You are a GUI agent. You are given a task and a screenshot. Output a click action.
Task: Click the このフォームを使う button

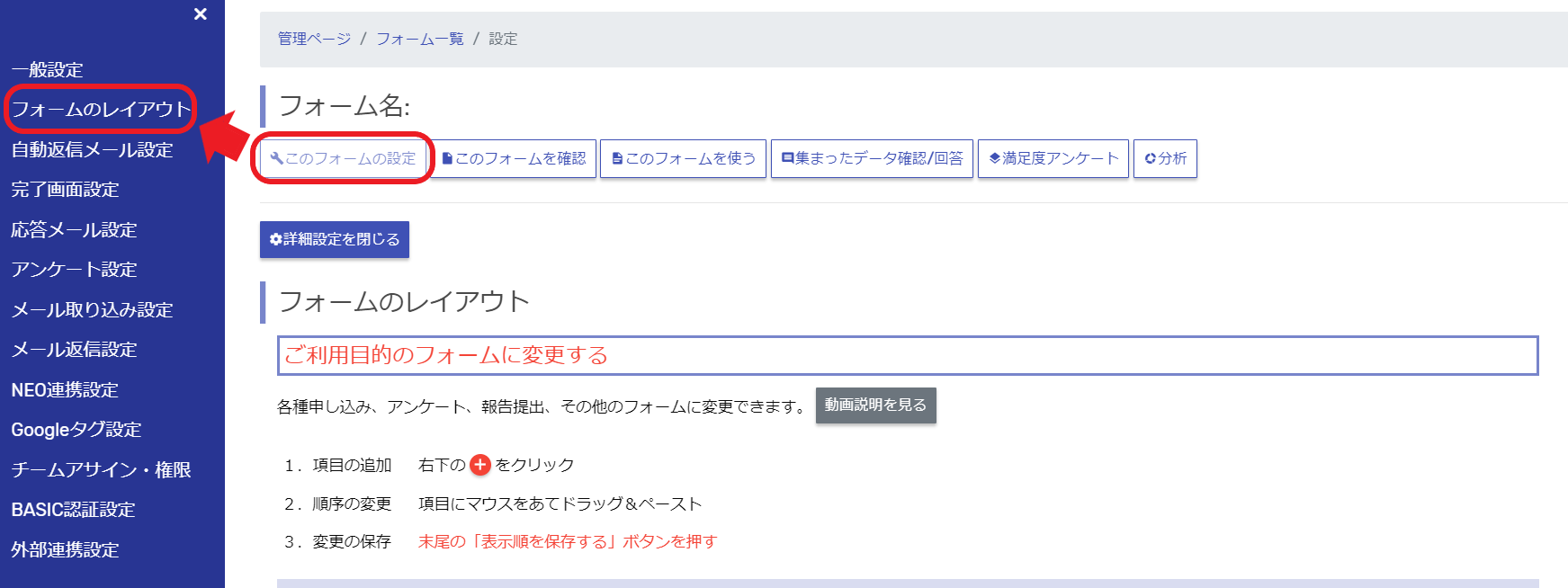click(684, 158)
